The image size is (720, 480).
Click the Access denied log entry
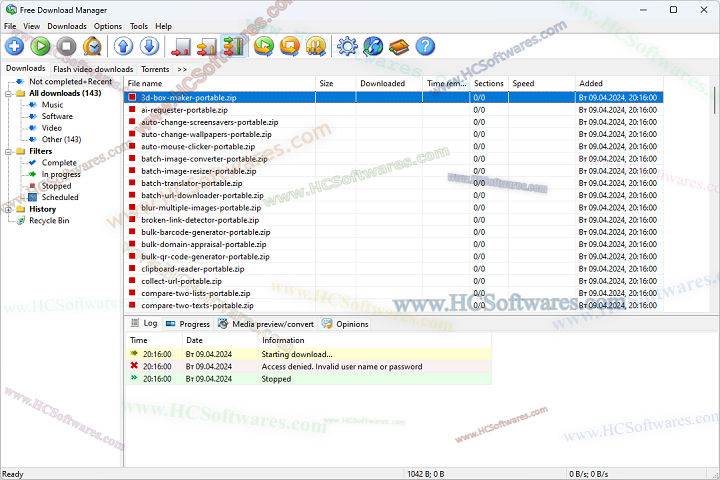pyautogui.click(x=309, y=366)
